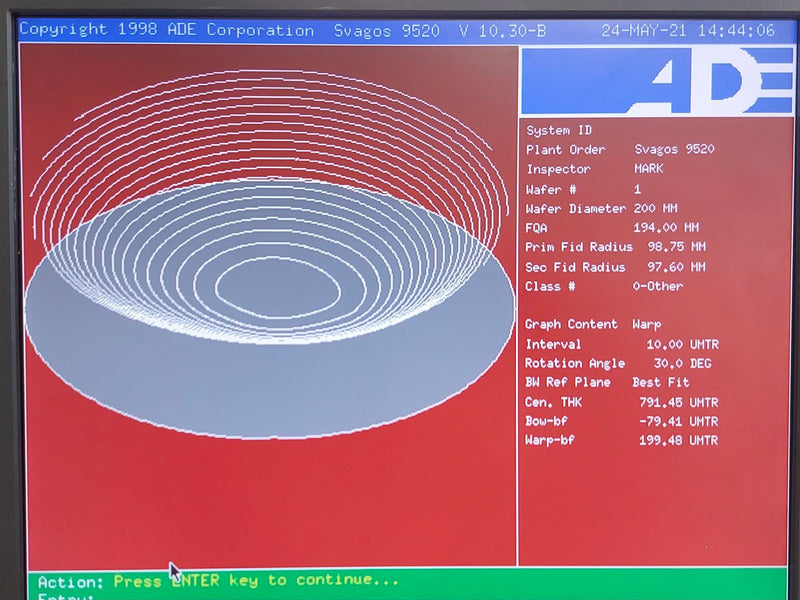Click BW Ref Plane value "Best Fit"
The image size is (800, 600).
661,382
